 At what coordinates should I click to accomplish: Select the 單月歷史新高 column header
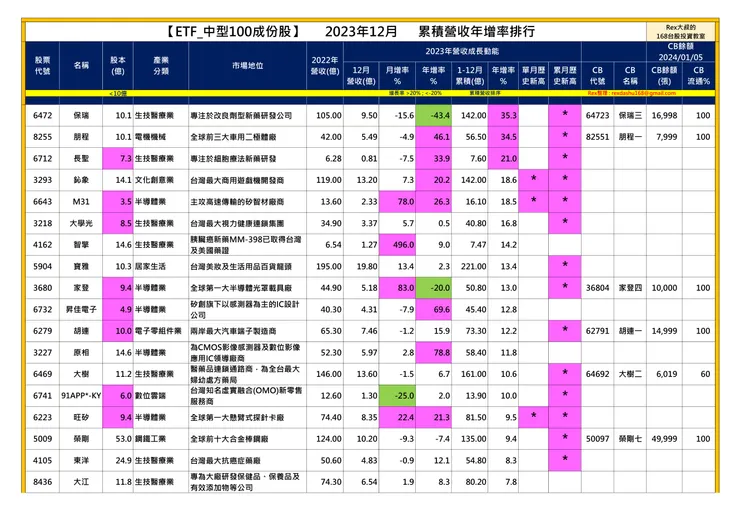[x=533, y=76]
